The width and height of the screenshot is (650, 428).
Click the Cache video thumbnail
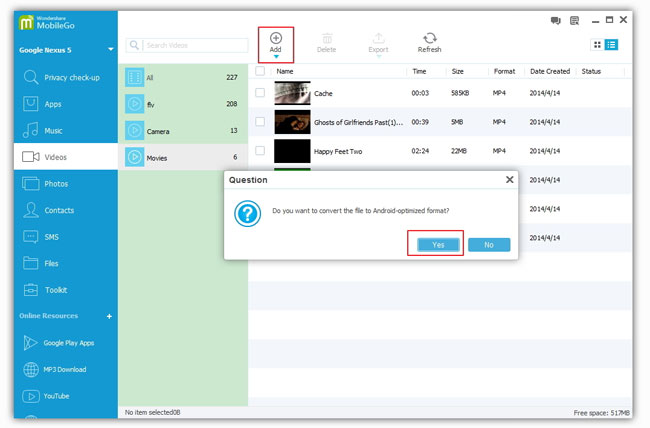[x=292, y=93]
